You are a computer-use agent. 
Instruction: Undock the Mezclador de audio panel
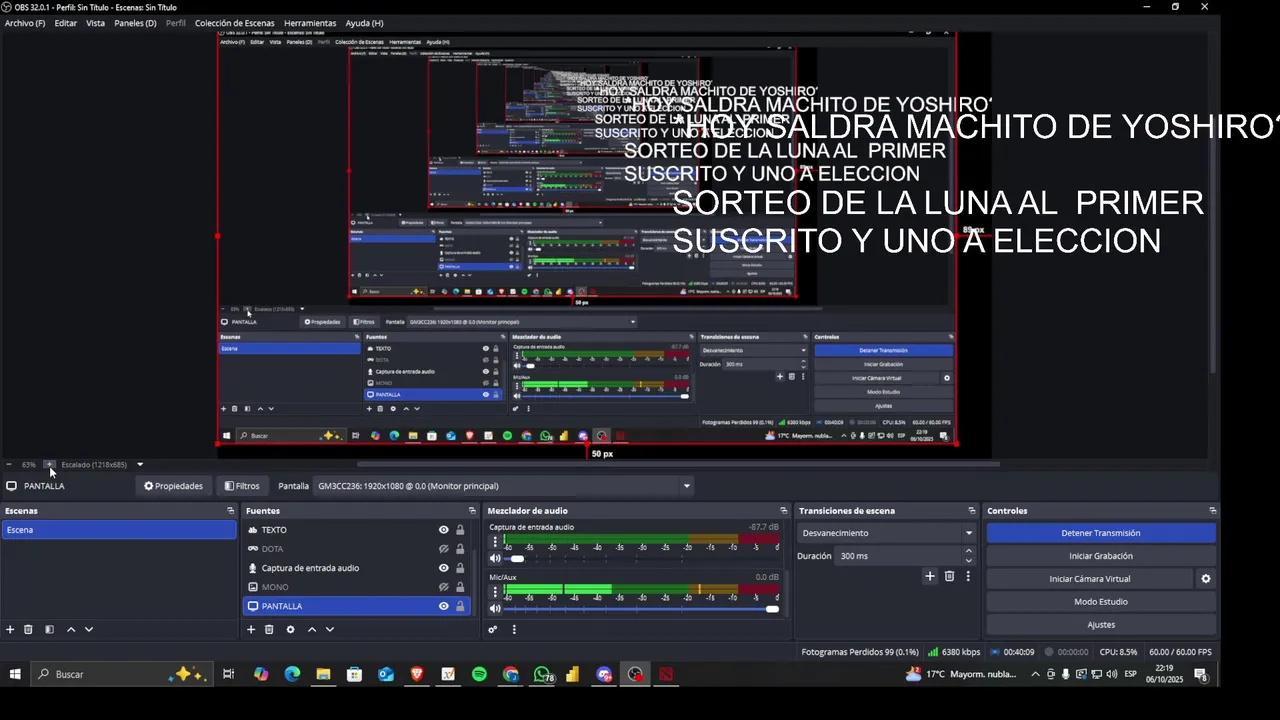click(783, 511)
